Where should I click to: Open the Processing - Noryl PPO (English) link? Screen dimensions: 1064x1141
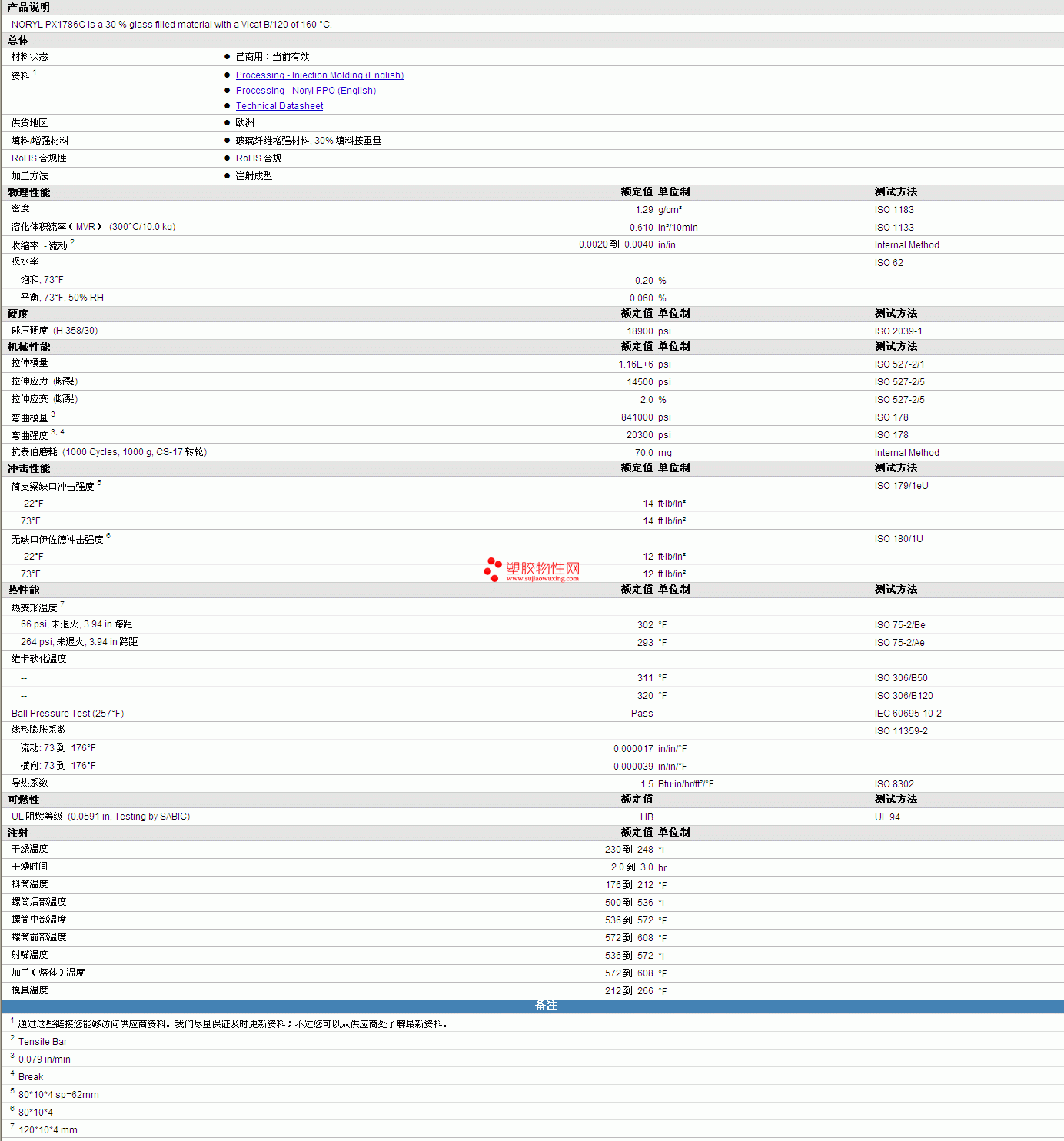(306, 91)
